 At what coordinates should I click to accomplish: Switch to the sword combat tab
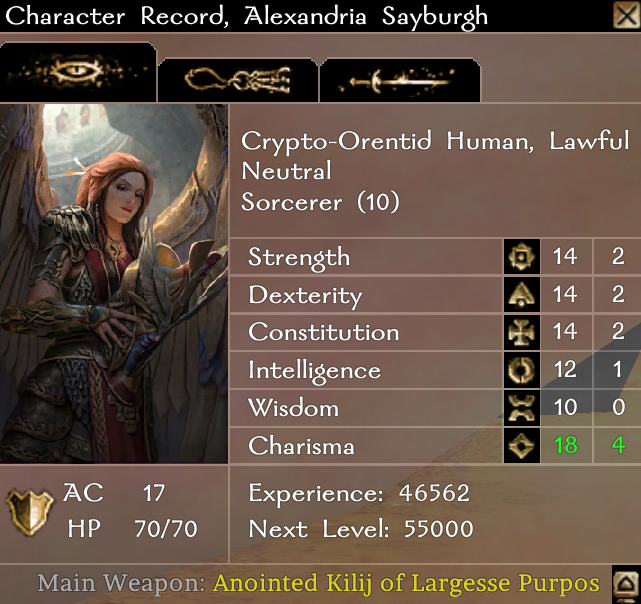click(400, 80)
